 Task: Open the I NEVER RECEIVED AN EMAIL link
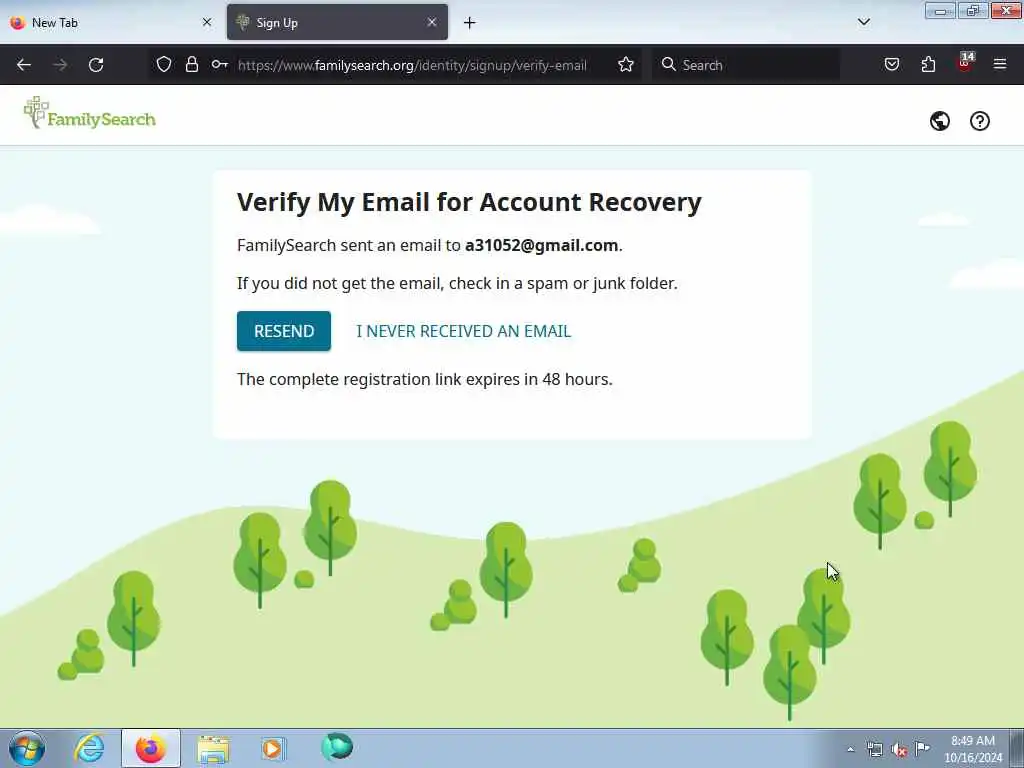click(x=464, y=331)
